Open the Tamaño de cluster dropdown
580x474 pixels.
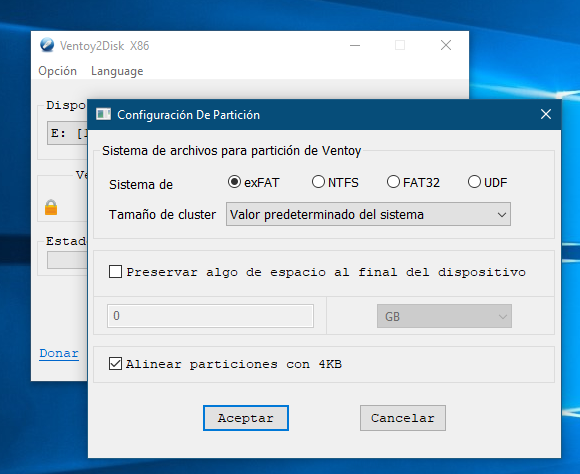(368, 214)
